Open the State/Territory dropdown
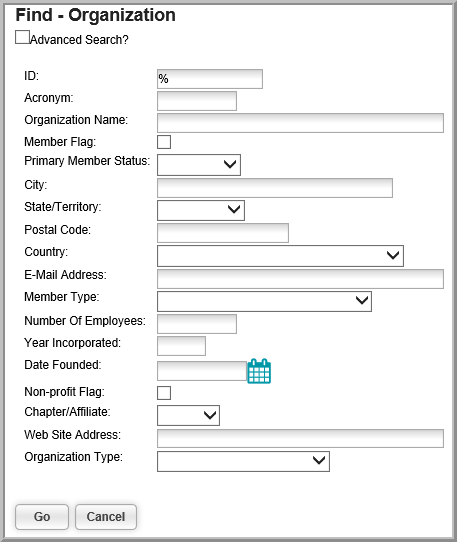 (x=201, y=210)
